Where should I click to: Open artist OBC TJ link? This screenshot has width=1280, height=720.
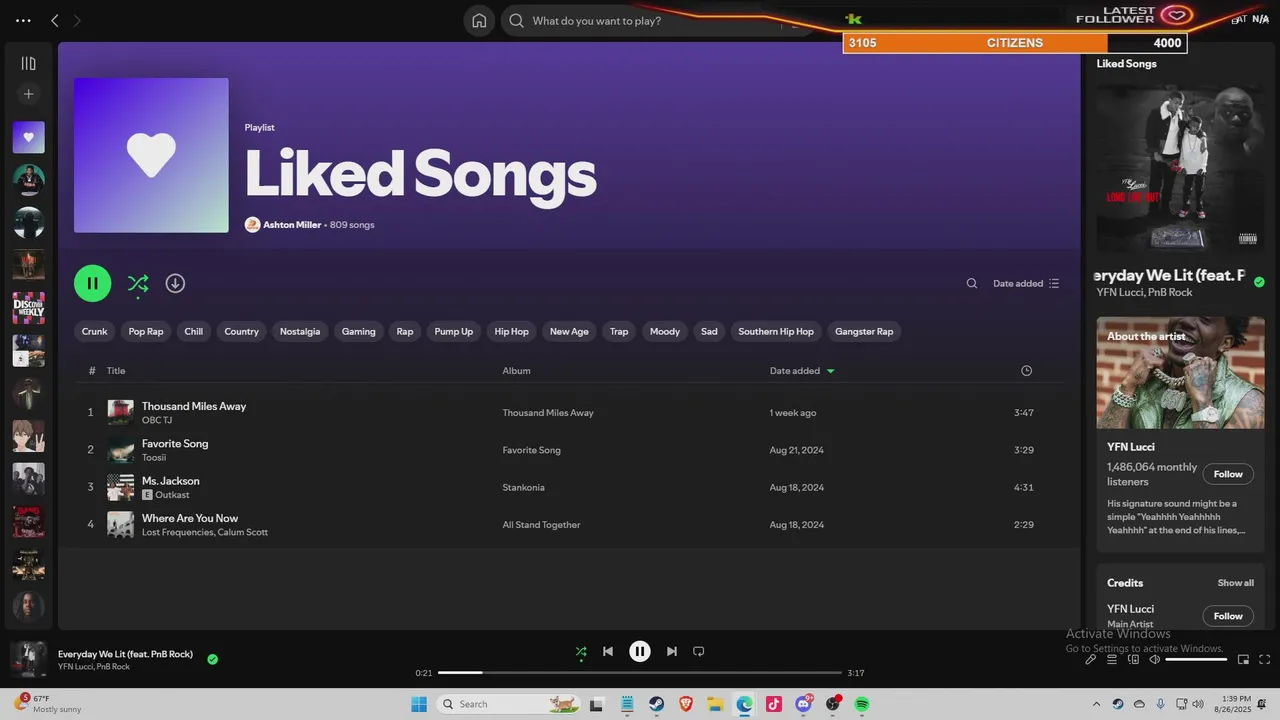[157, 420]
